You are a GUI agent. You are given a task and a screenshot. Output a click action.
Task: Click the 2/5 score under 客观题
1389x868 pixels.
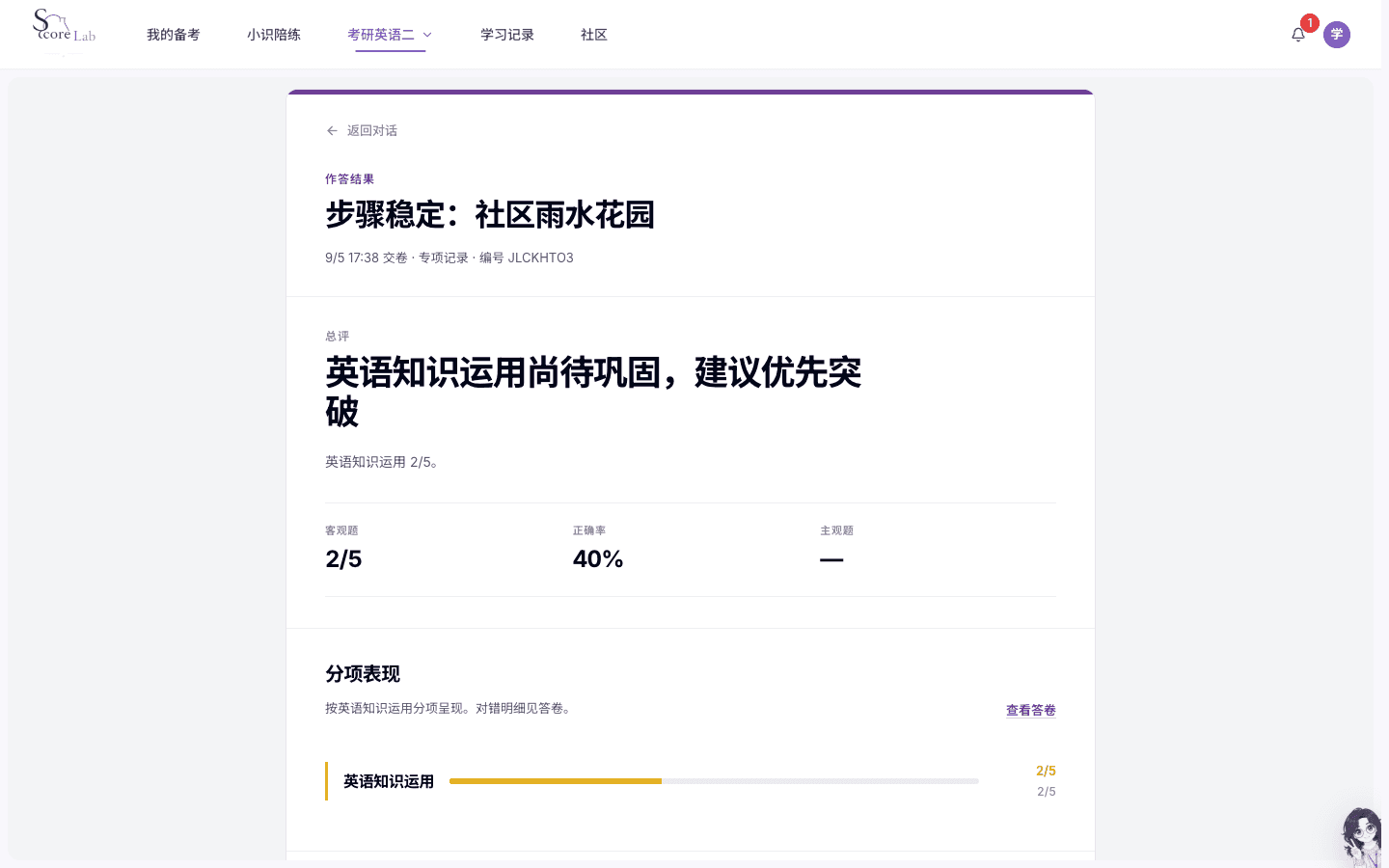[x=343, y=559]
